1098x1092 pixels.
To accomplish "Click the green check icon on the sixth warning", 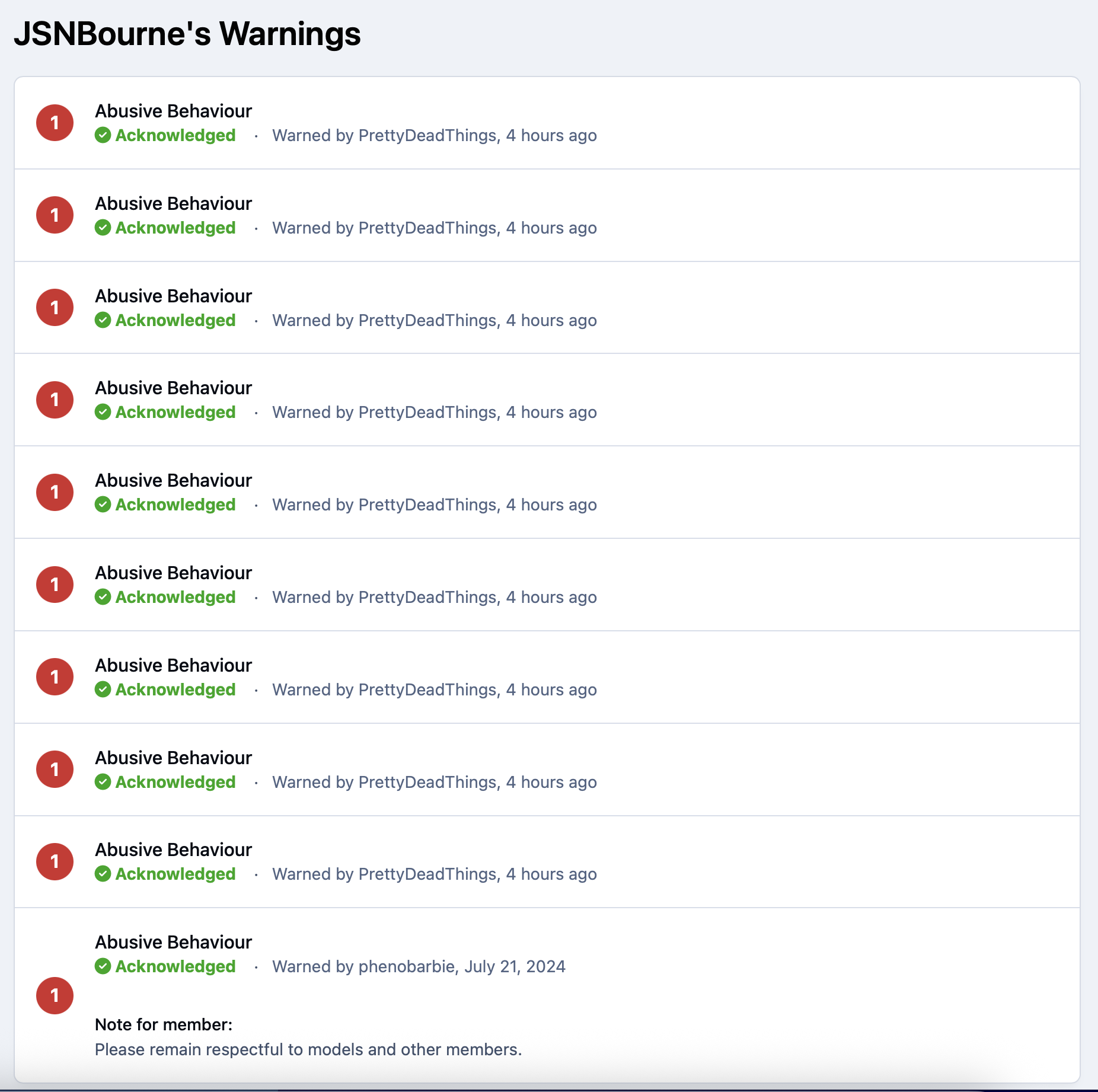I will pos(103,597).
